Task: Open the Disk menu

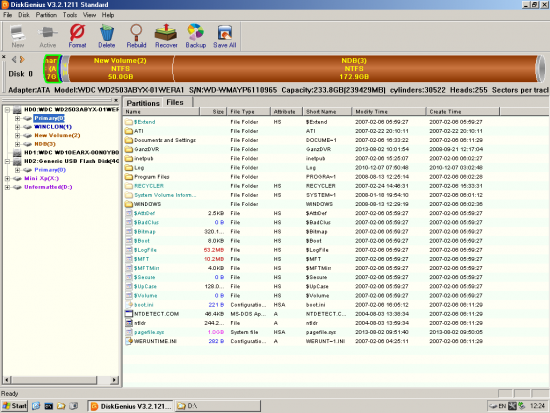Action: 24,15
